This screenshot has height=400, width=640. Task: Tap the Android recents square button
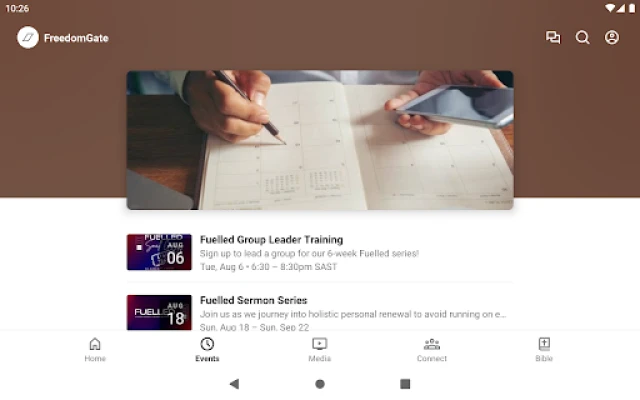pyautogui.click(x=405, y=384)
